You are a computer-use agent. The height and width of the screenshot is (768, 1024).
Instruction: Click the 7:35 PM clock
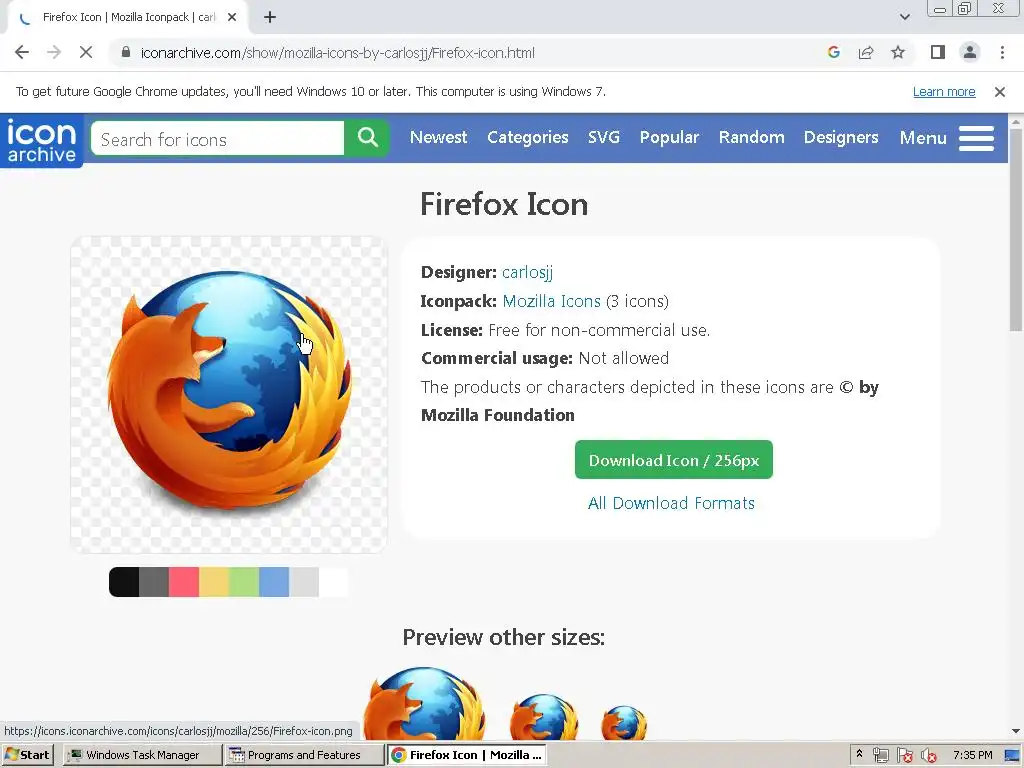tap(972, 755)
